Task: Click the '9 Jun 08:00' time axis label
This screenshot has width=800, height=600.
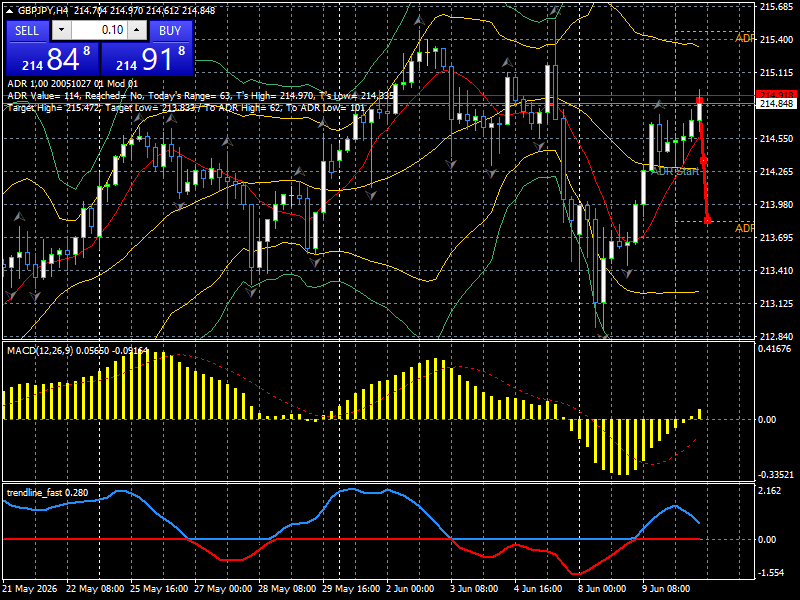Action: (666, 588)
